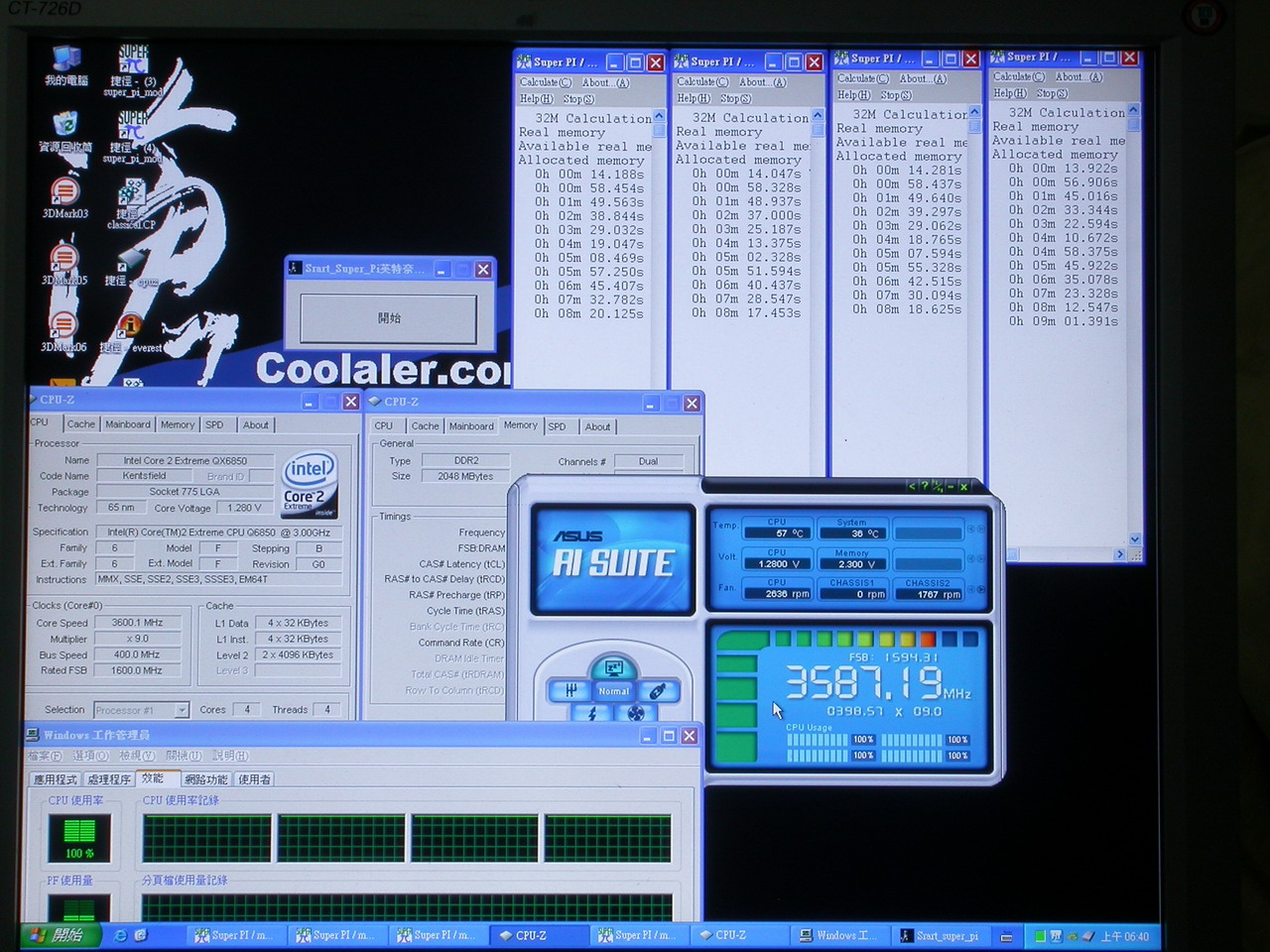The height and width of the screenshot is (952, 1270).
Task: Click the Intel Core 2 Extreme logo
Action: click(310, 485)
